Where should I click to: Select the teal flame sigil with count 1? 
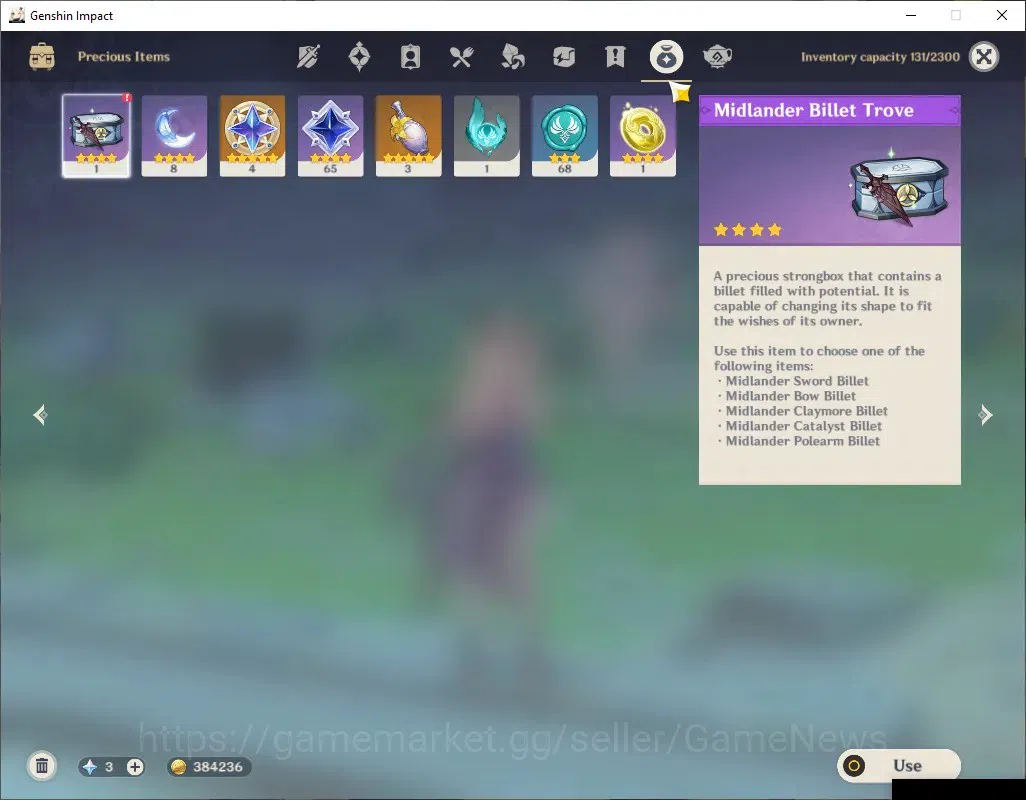486,135
